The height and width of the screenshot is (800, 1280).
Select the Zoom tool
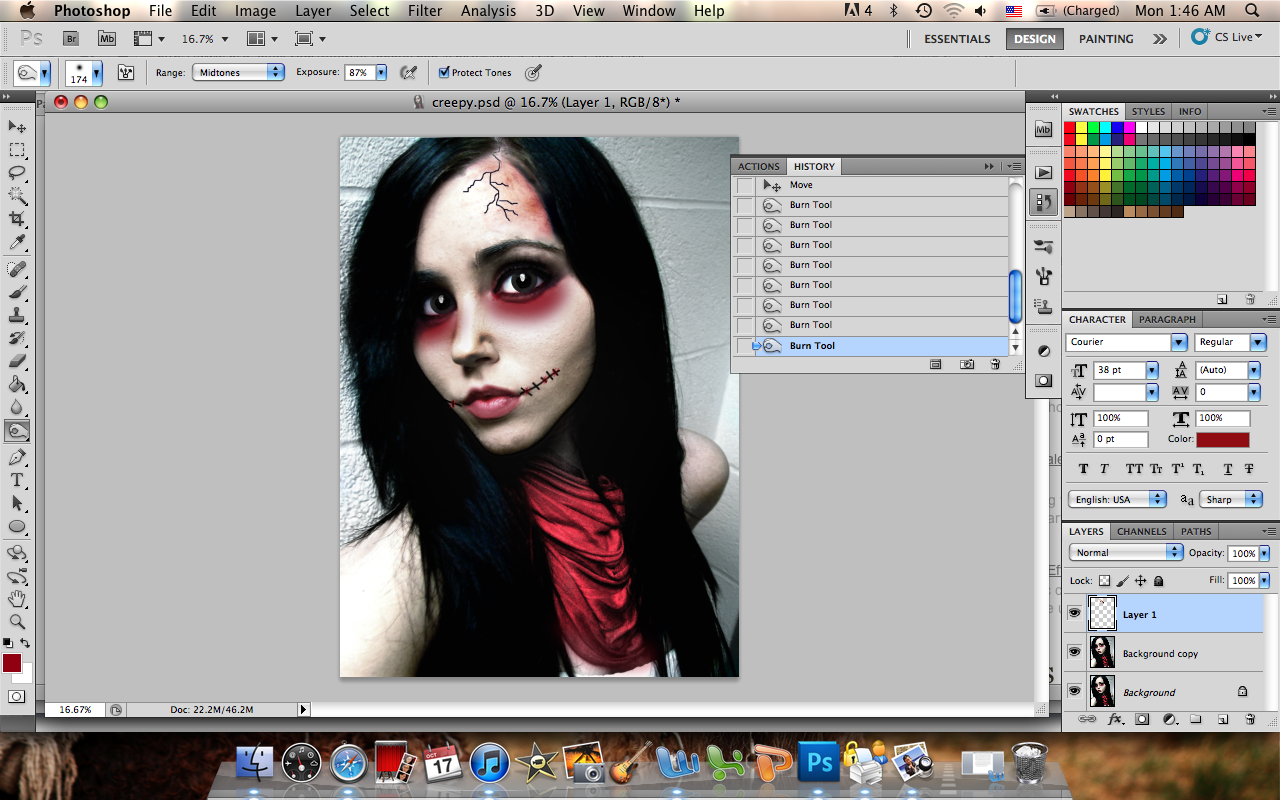coord(17,622)
